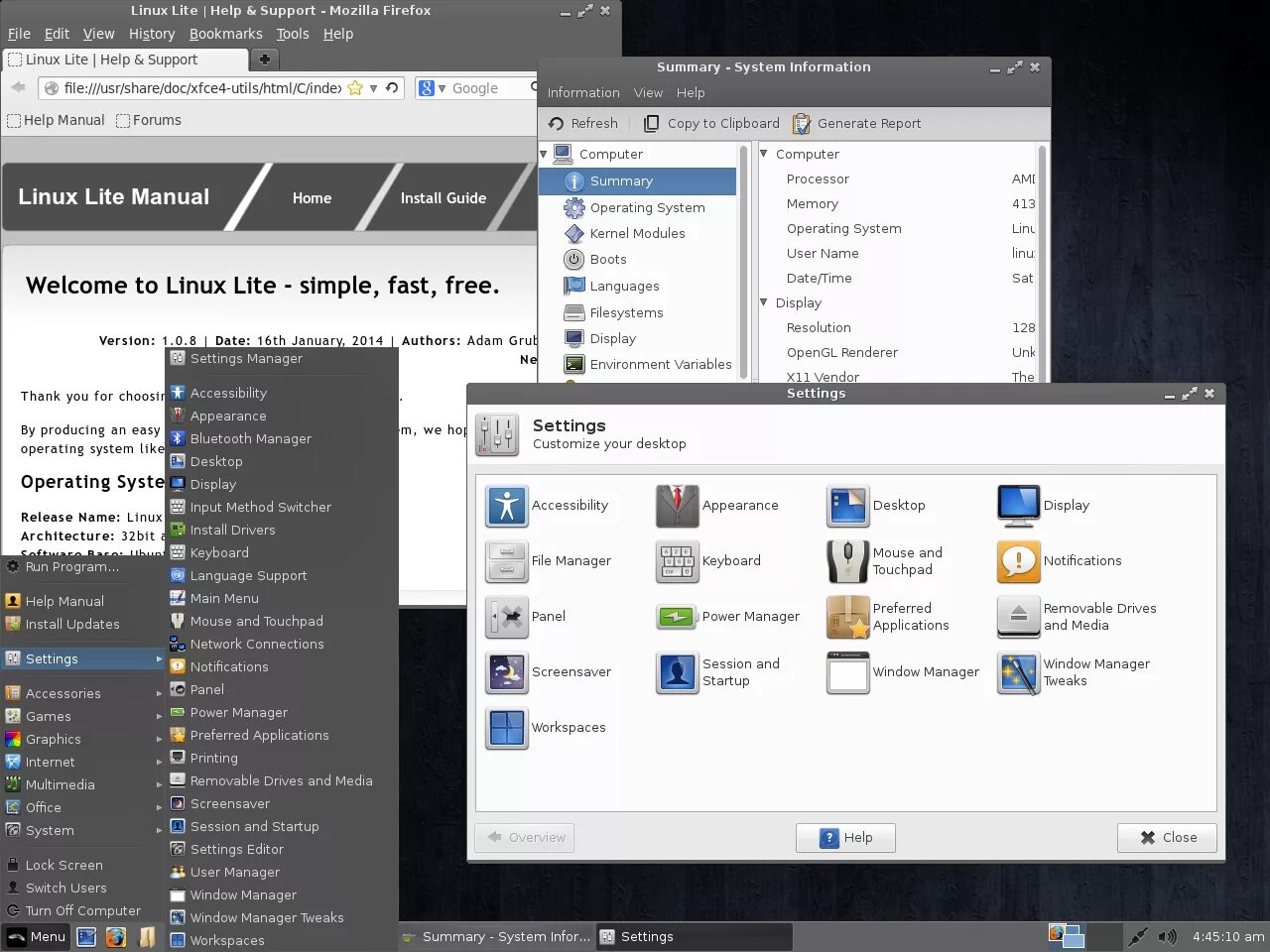
Task: Open Window Manager icon in Settings window
Action: pos(848,672)
